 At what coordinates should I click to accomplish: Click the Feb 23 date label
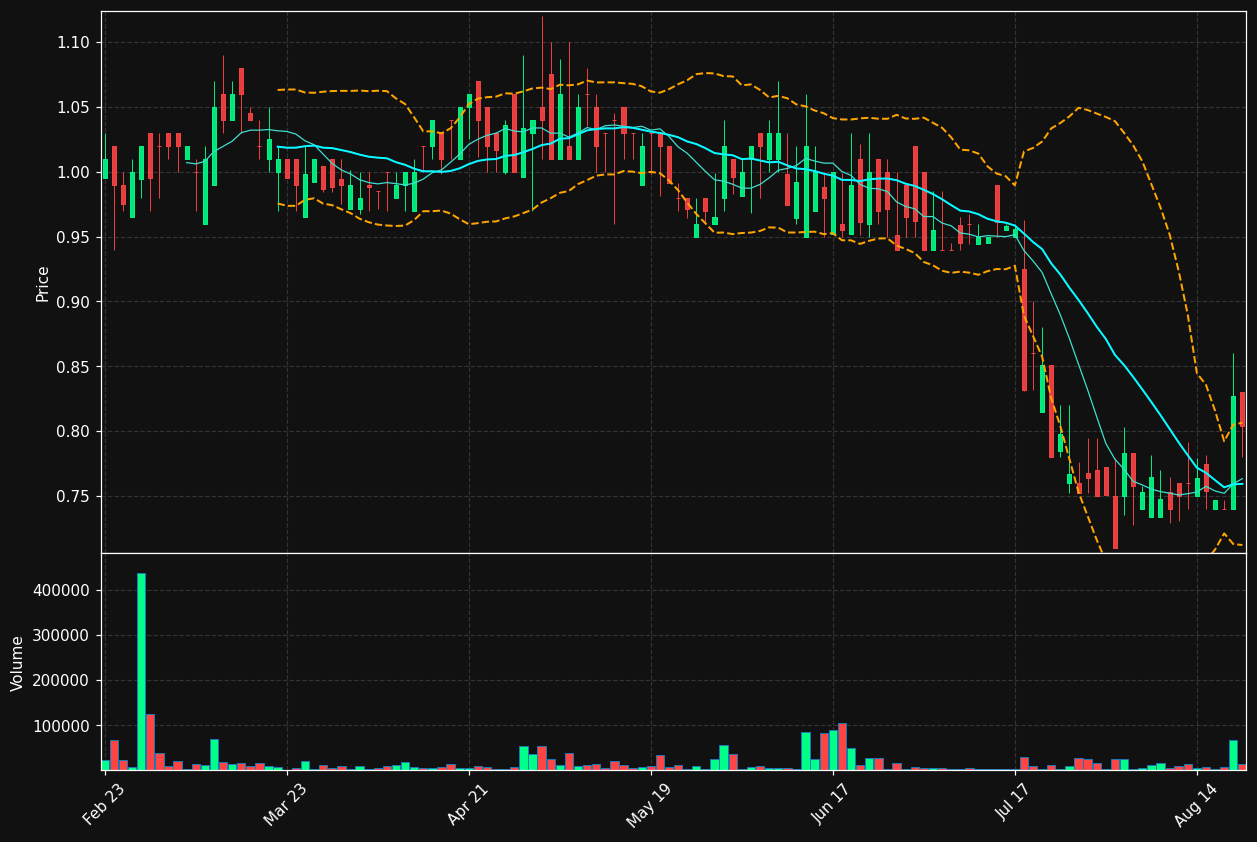pyautogui.click(x=105, y=805)
